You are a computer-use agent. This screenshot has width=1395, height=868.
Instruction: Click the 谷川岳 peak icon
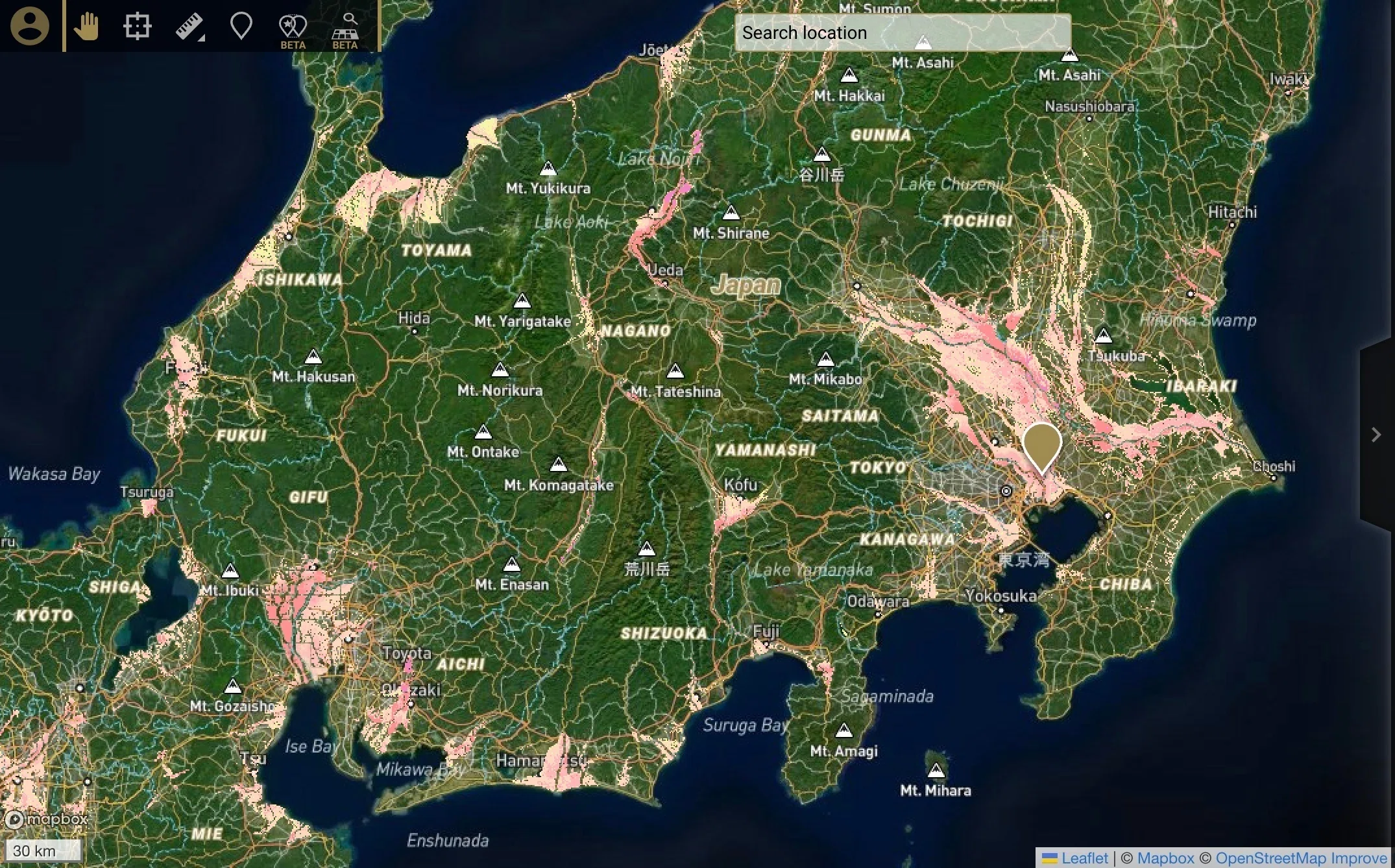point(822,154)
